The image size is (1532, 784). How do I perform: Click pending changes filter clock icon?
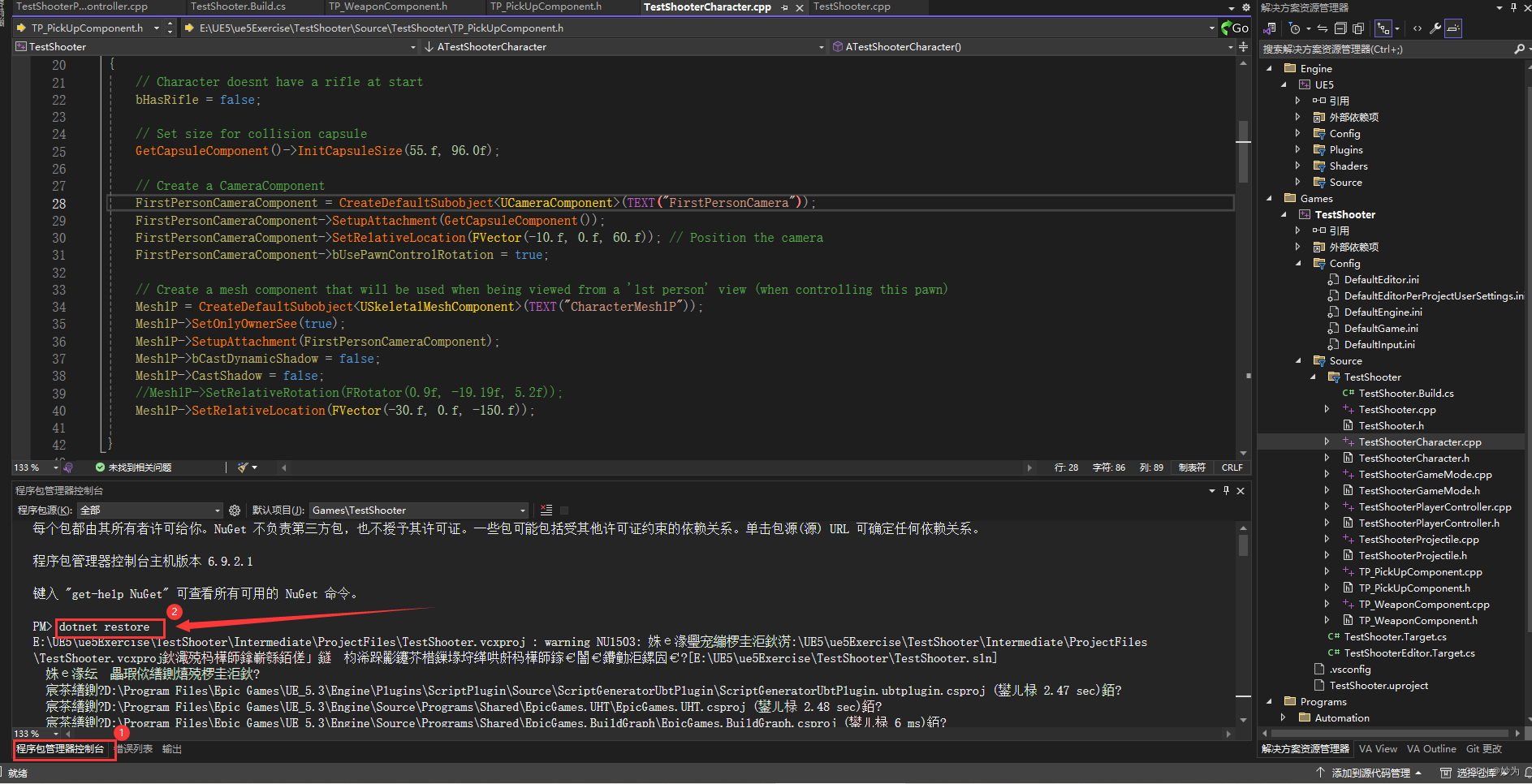click(x=1295, y=28)
